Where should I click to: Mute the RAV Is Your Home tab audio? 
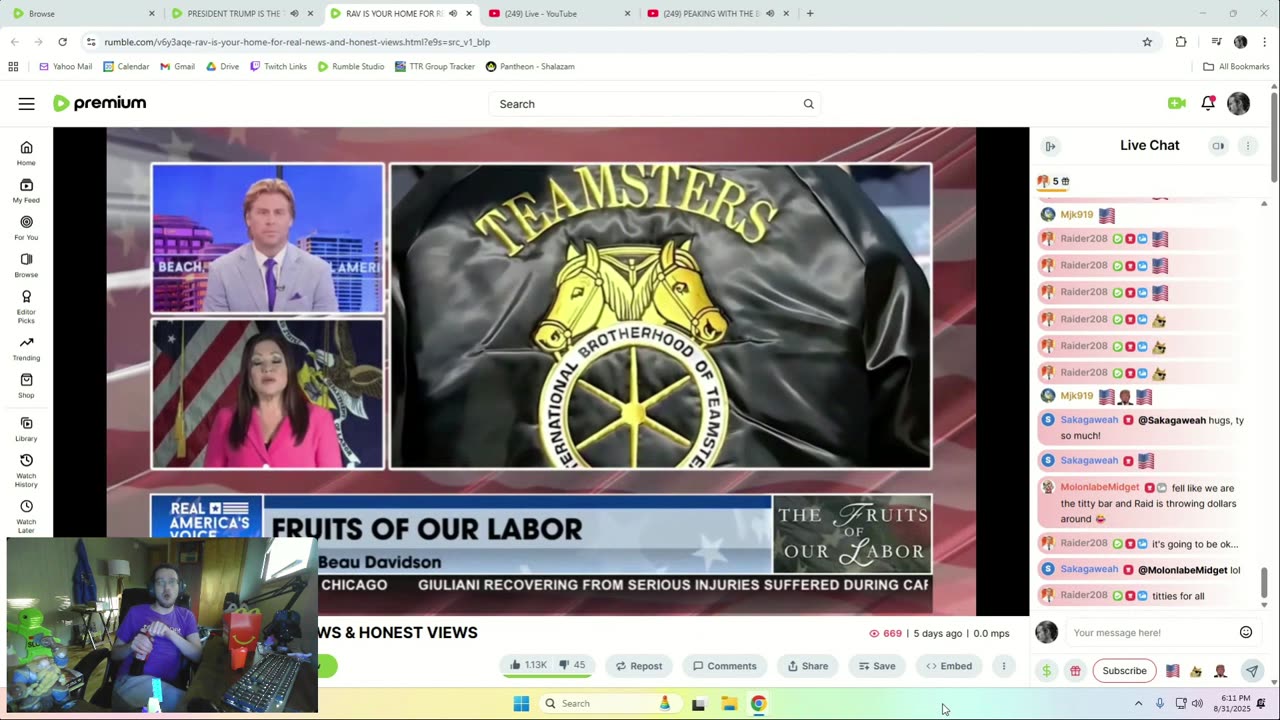pyautogui.click(x=453, y=14)
